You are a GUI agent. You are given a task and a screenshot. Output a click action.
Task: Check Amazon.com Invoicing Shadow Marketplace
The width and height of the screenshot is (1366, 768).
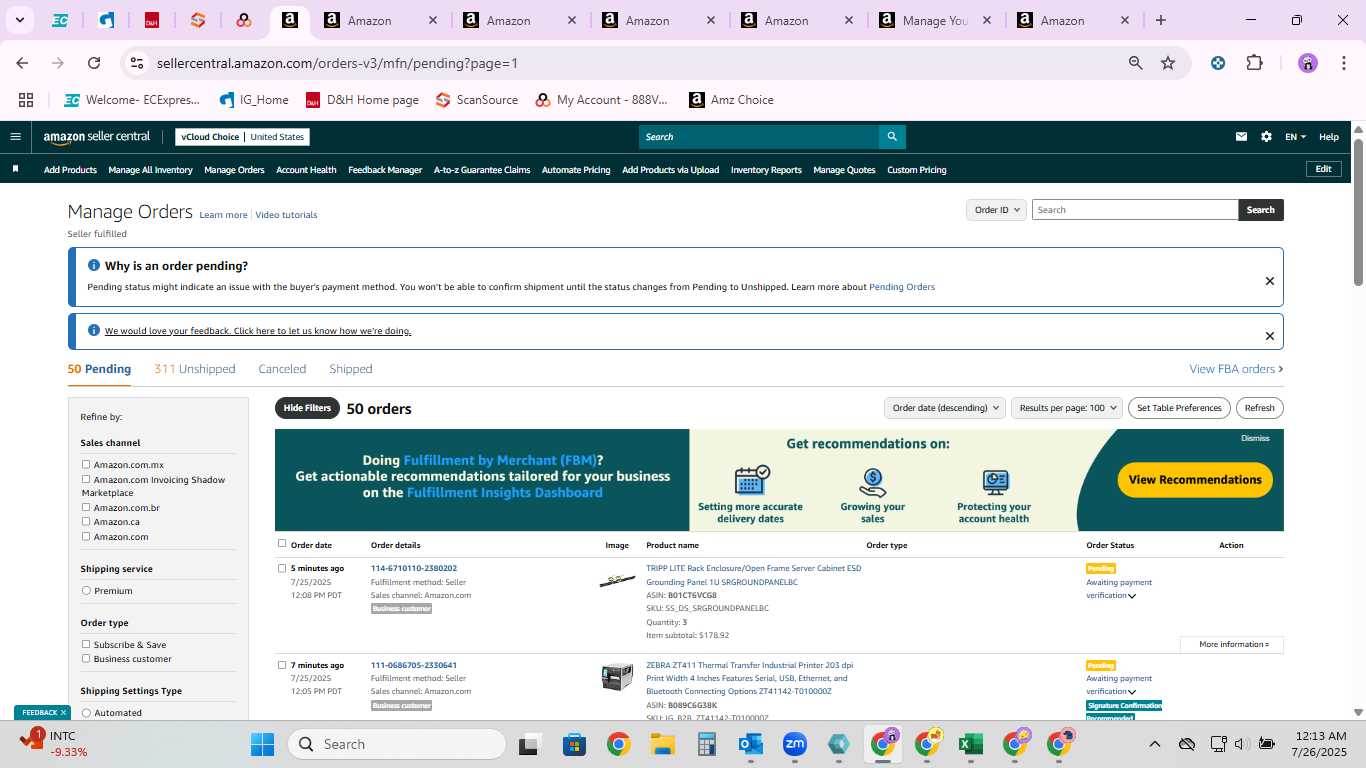[86, 479]
